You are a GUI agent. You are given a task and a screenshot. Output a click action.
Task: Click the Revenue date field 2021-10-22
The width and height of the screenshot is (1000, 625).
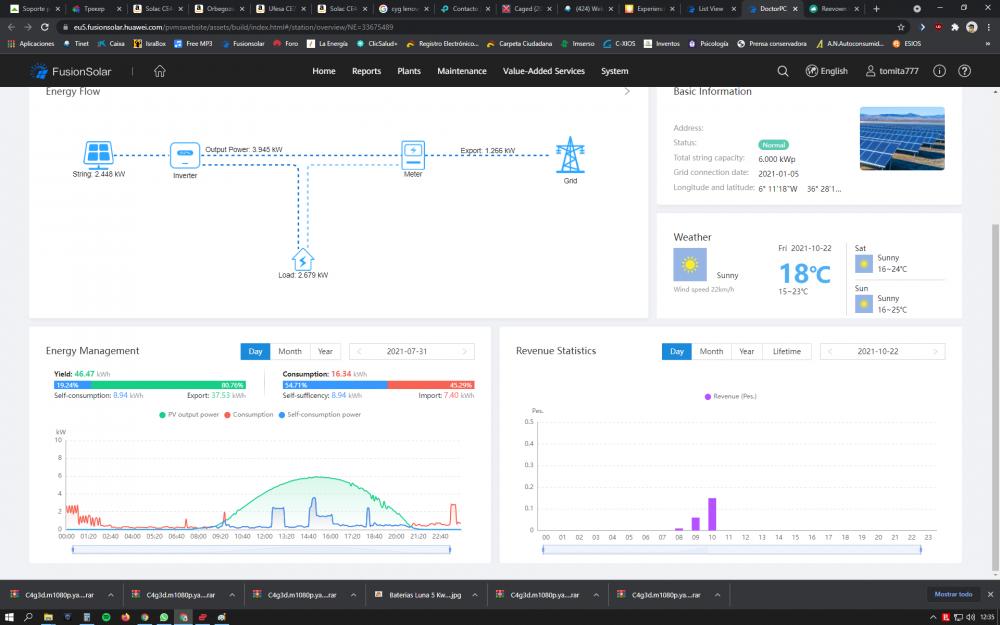[883, 351]
